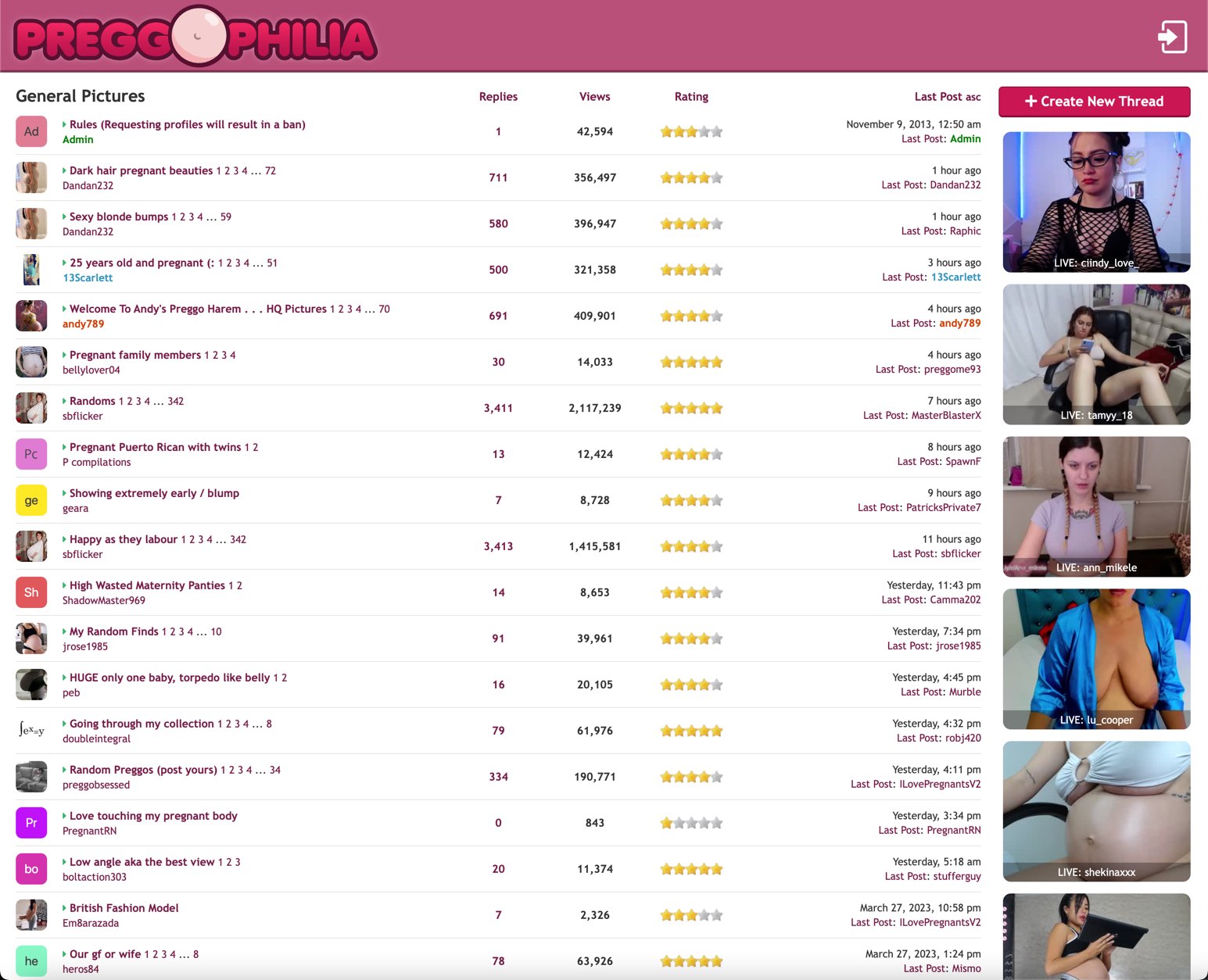The height and width of the screenshot is (980, 1208).
Task: Click the Admin 'Ad' avatar icon
Action: (31, 131)
